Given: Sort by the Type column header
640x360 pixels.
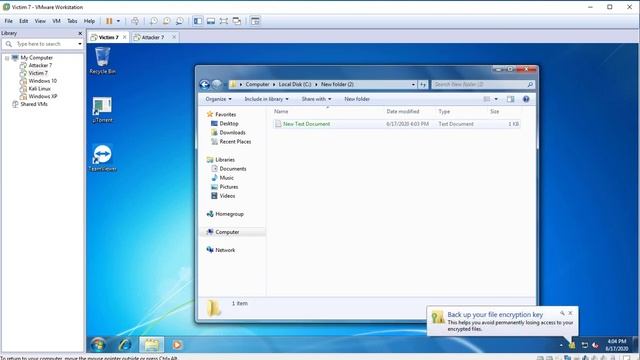Looking at the screenshot, I should coord(444,111).
